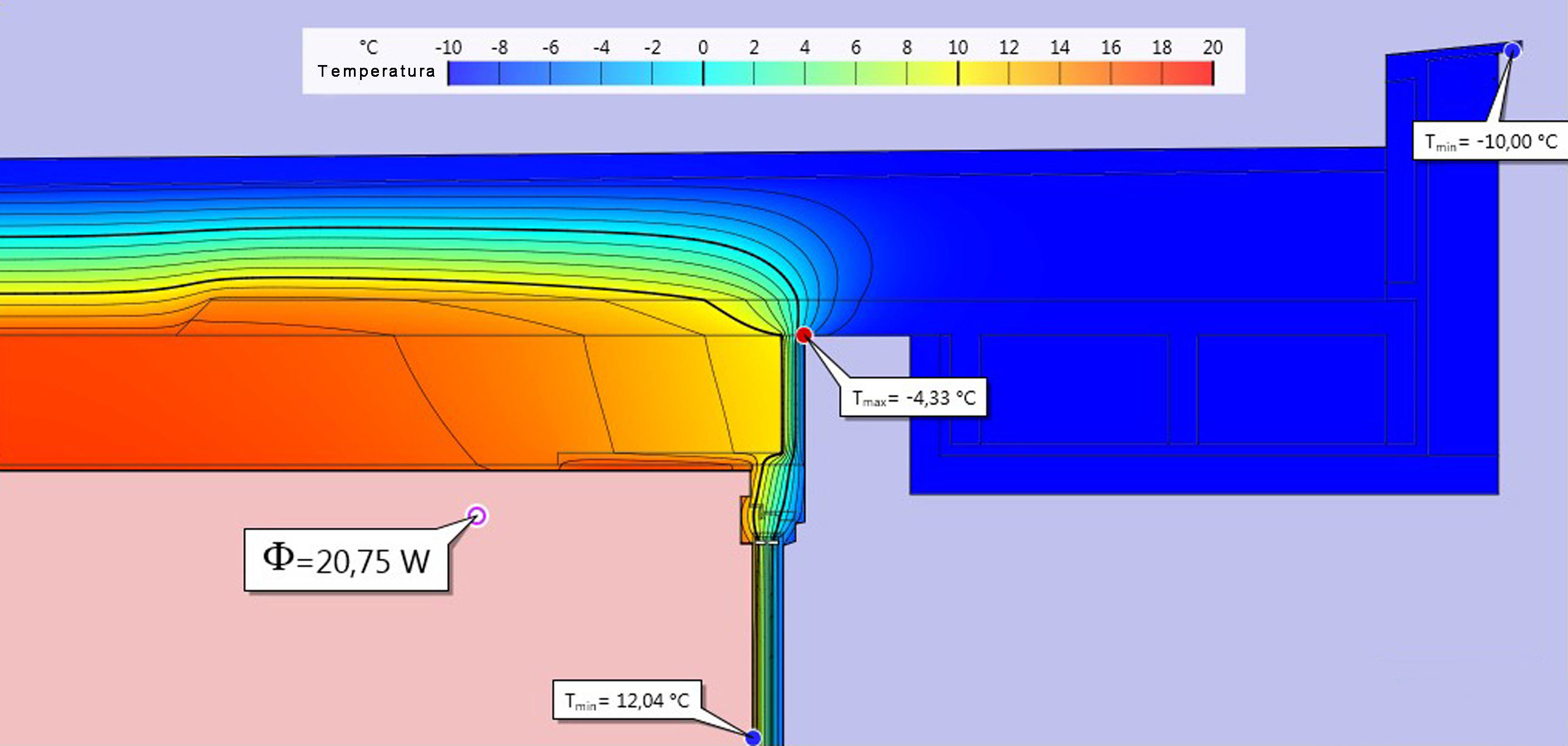Select the Φ=20,75 W flux label

coord(346,560)
